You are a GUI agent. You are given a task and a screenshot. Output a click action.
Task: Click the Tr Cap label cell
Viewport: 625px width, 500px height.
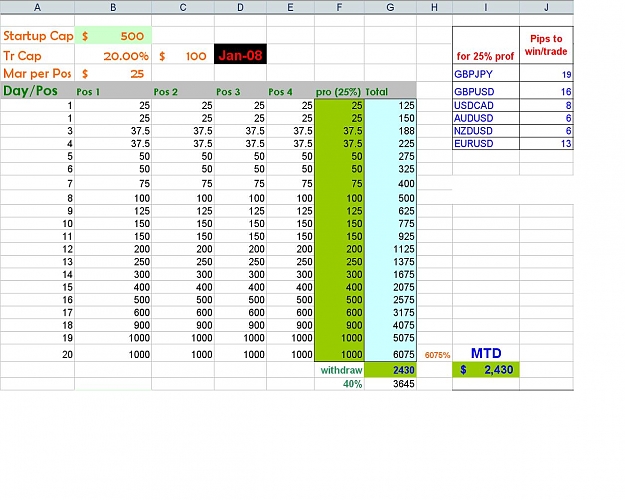(37, 55)
